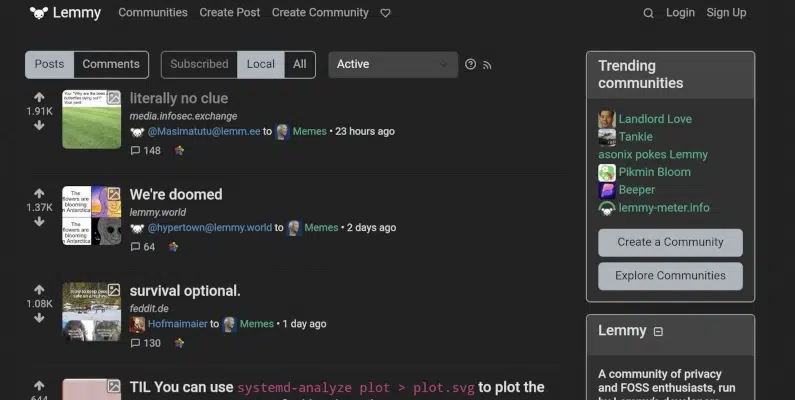
Task: Select the Local listing filter
Action: [x=260, y=64]
